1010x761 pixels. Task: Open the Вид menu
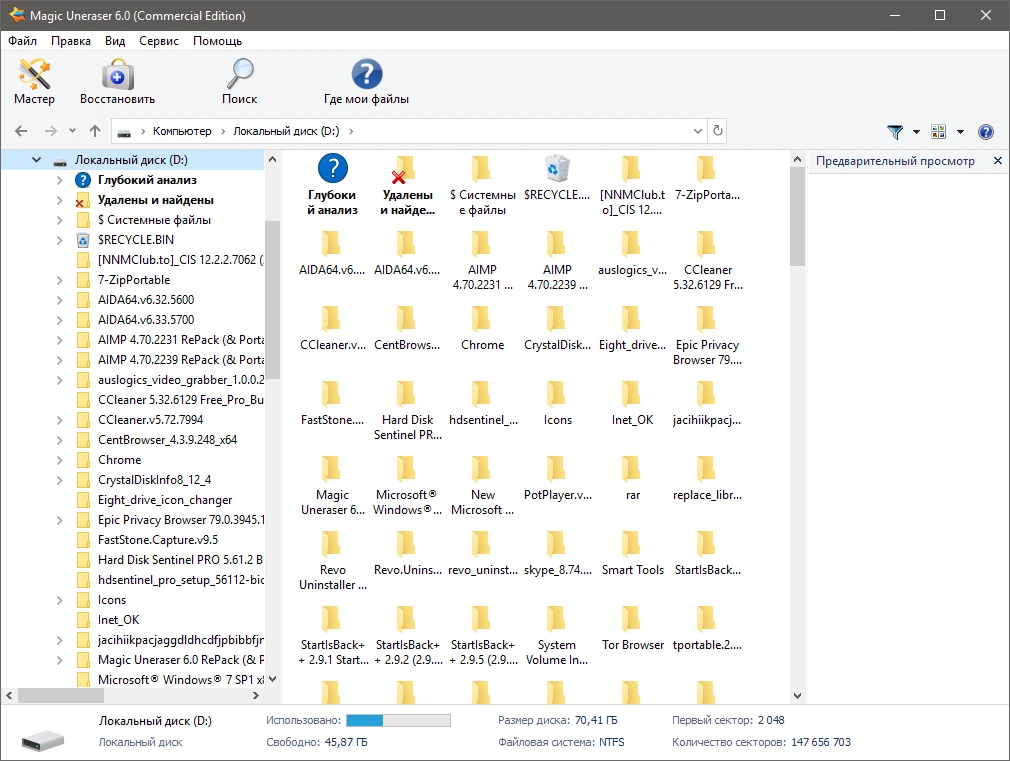click(x=115, y=41)
